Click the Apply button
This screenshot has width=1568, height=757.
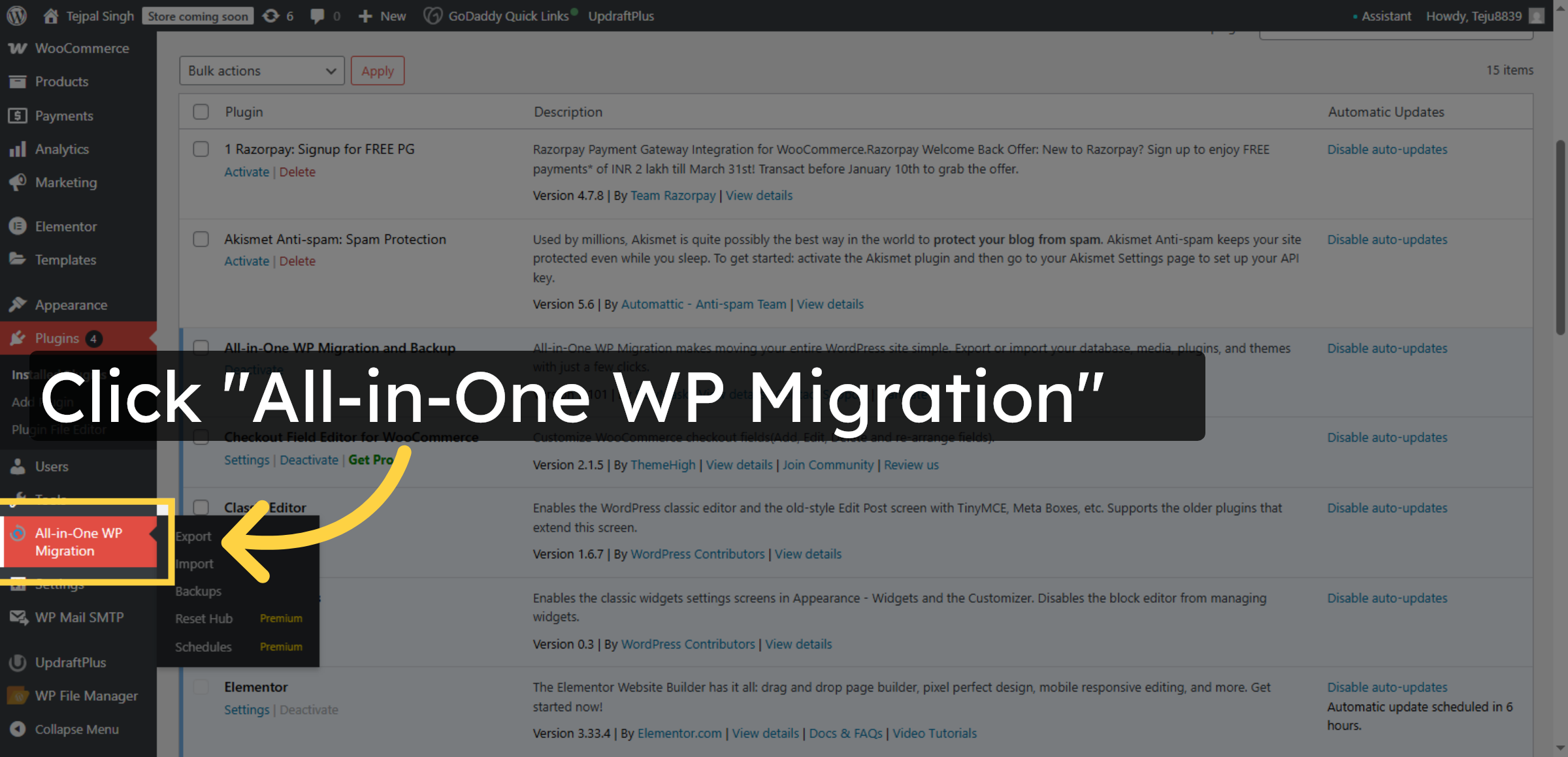[x=378, y=70]
